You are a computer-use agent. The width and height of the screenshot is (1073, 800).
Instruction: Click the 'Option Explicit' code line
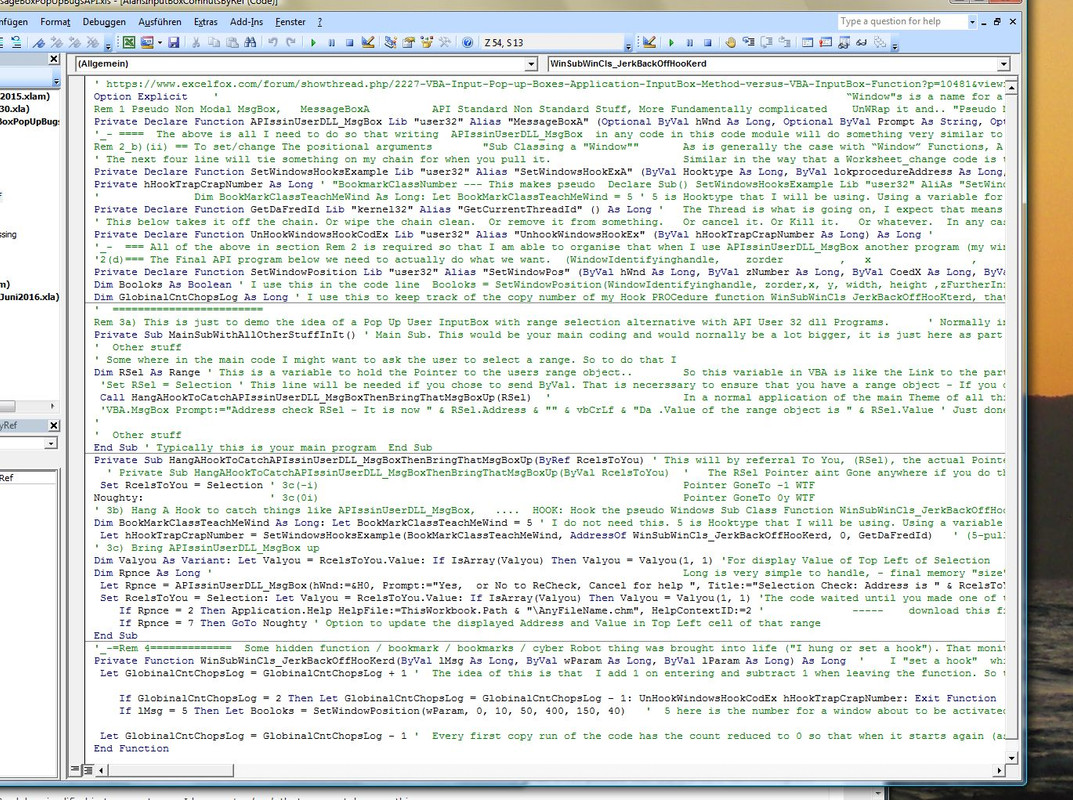(x=140, y=96)
